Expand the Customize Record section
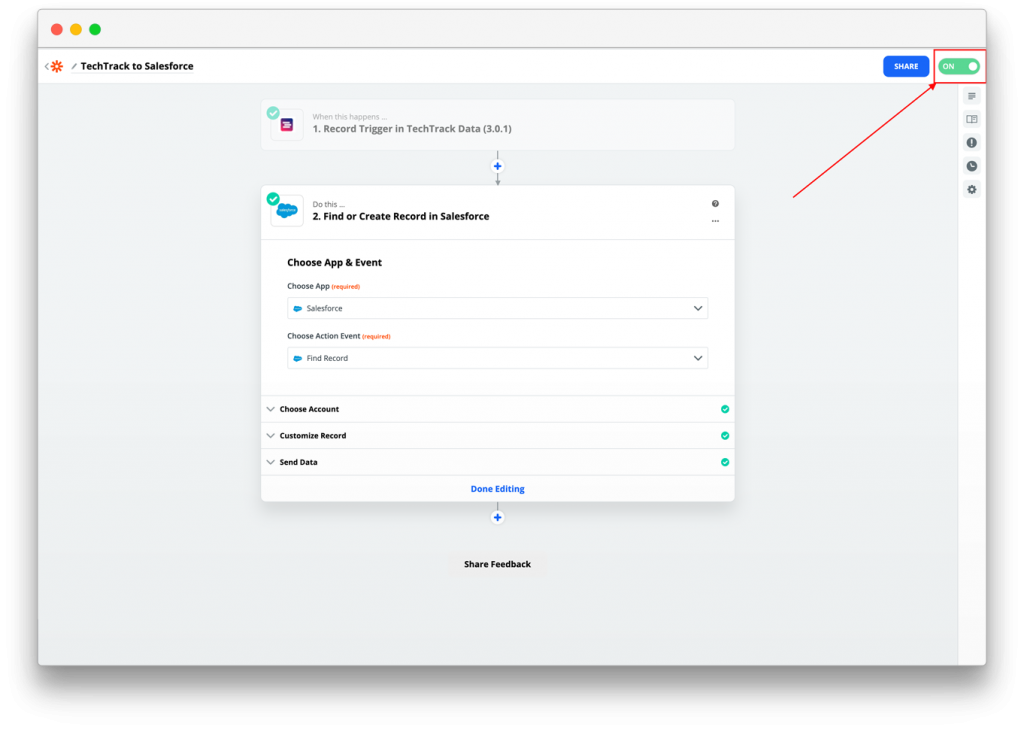The height and width of the screenshot is (740, 1024). (498, 436)
